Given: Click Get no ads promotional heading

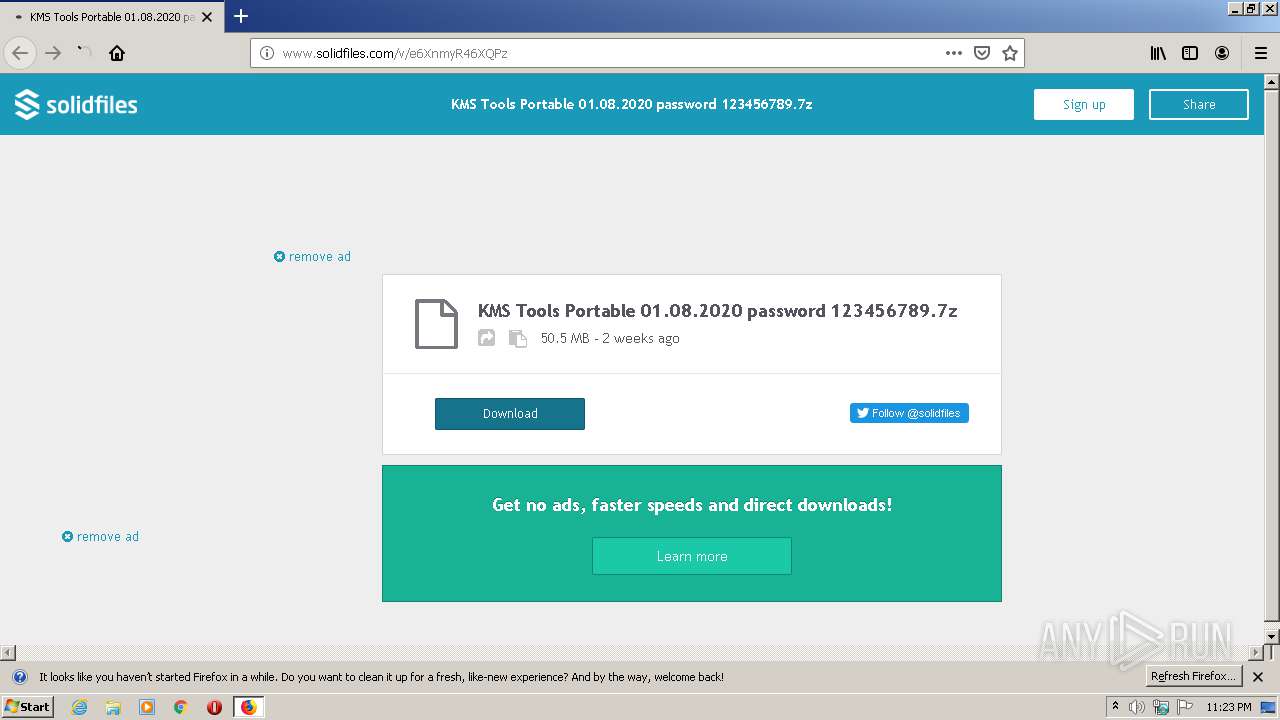Looking at the screenshot, I should point(692,505).
